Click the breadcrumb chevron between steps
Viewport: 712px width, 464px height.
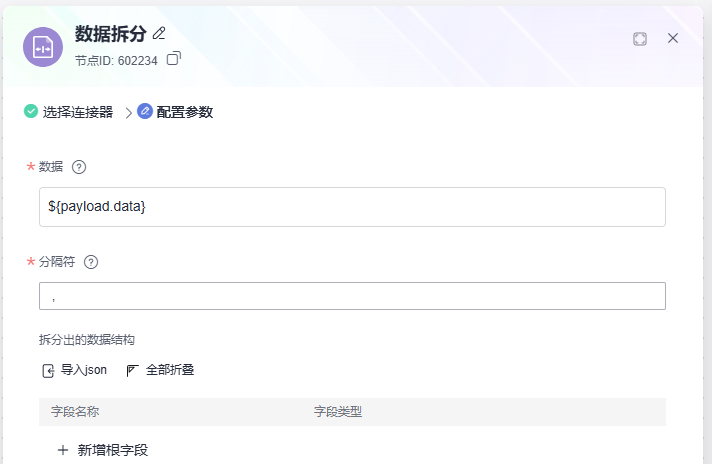[x=128, y=113]
